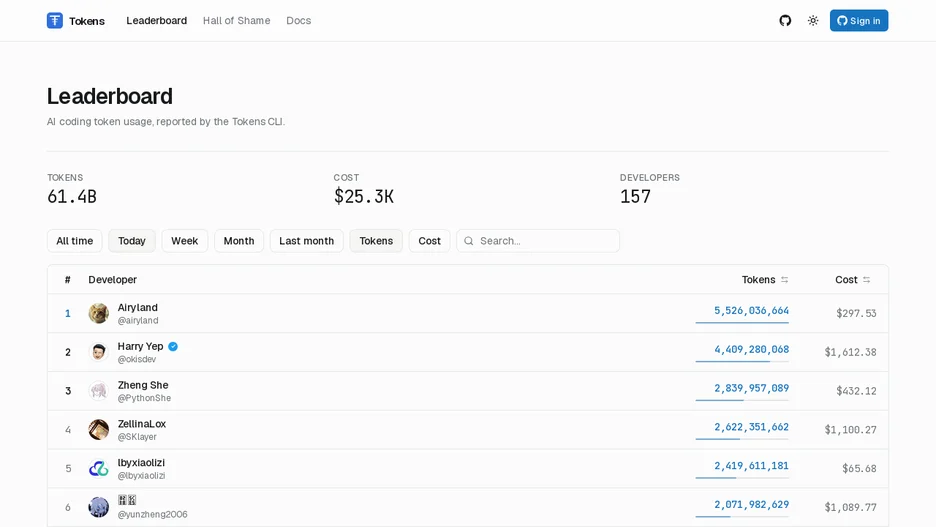Click lbyxiaolizi's cloud avatar icon
Screen dimensions: 936x527
pos(98,469)
